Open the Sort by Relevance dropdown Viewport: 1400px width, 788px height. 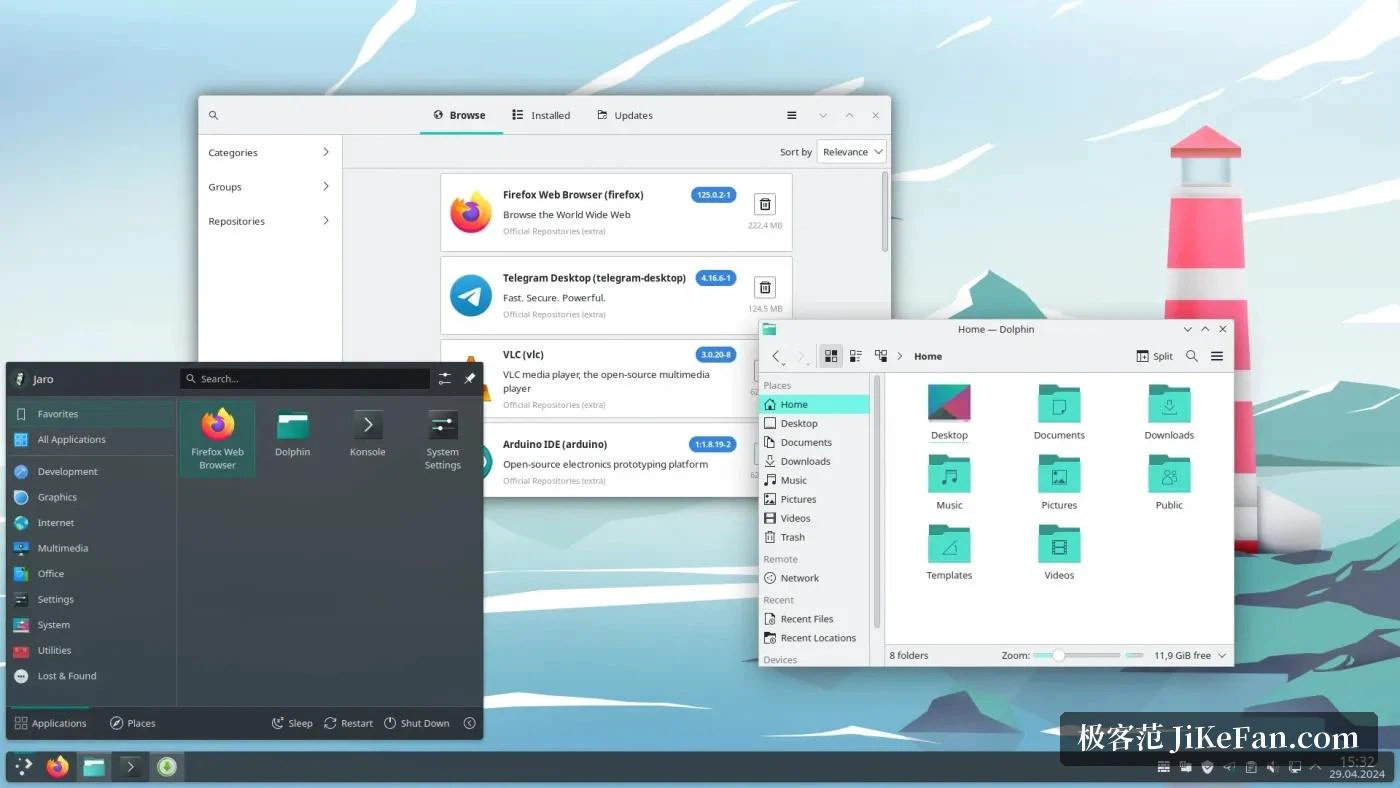click(852, 152)
